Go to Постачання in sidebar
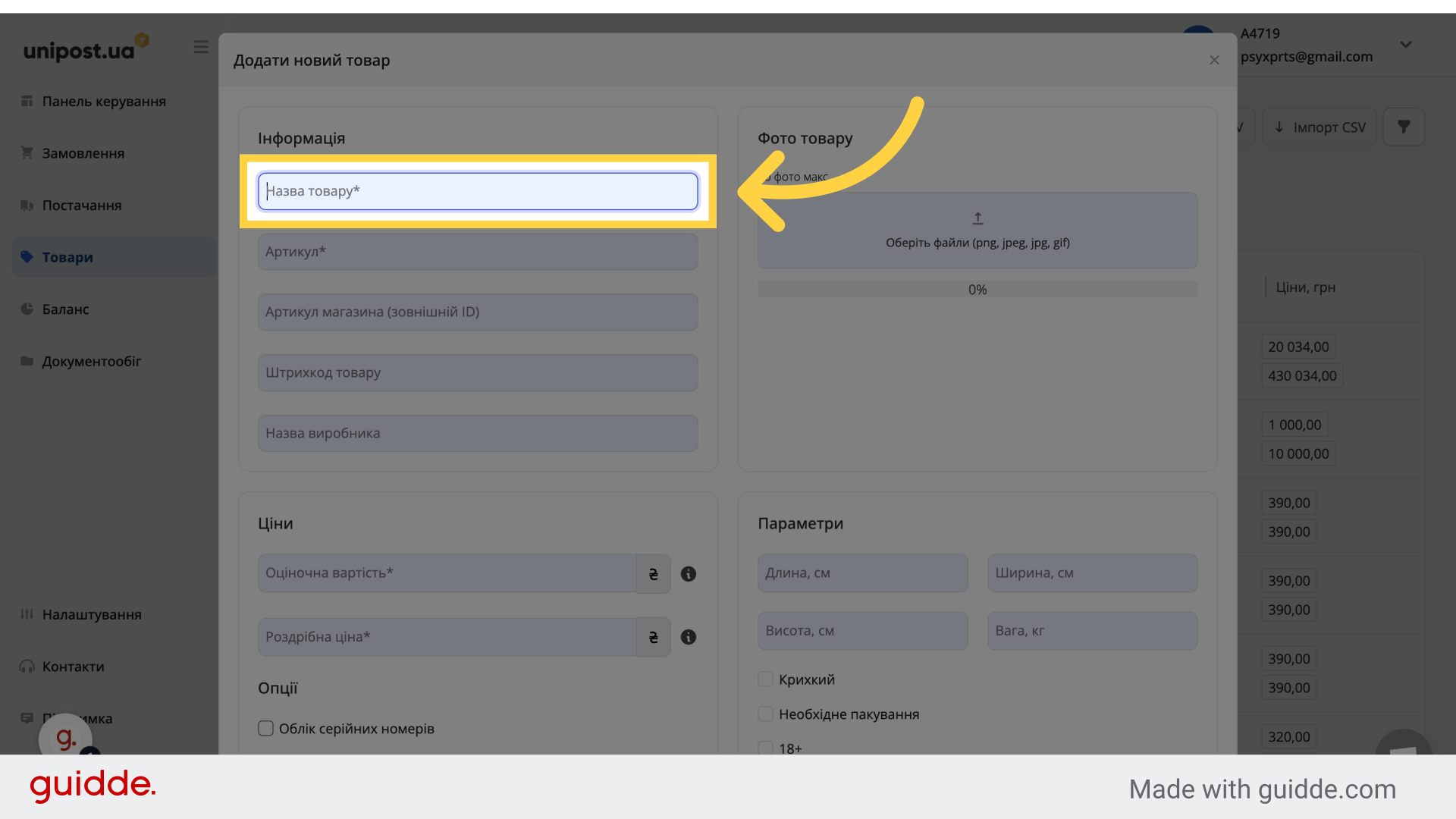The height and width of the screenshot is (819, 1456). tap(82, 206)
